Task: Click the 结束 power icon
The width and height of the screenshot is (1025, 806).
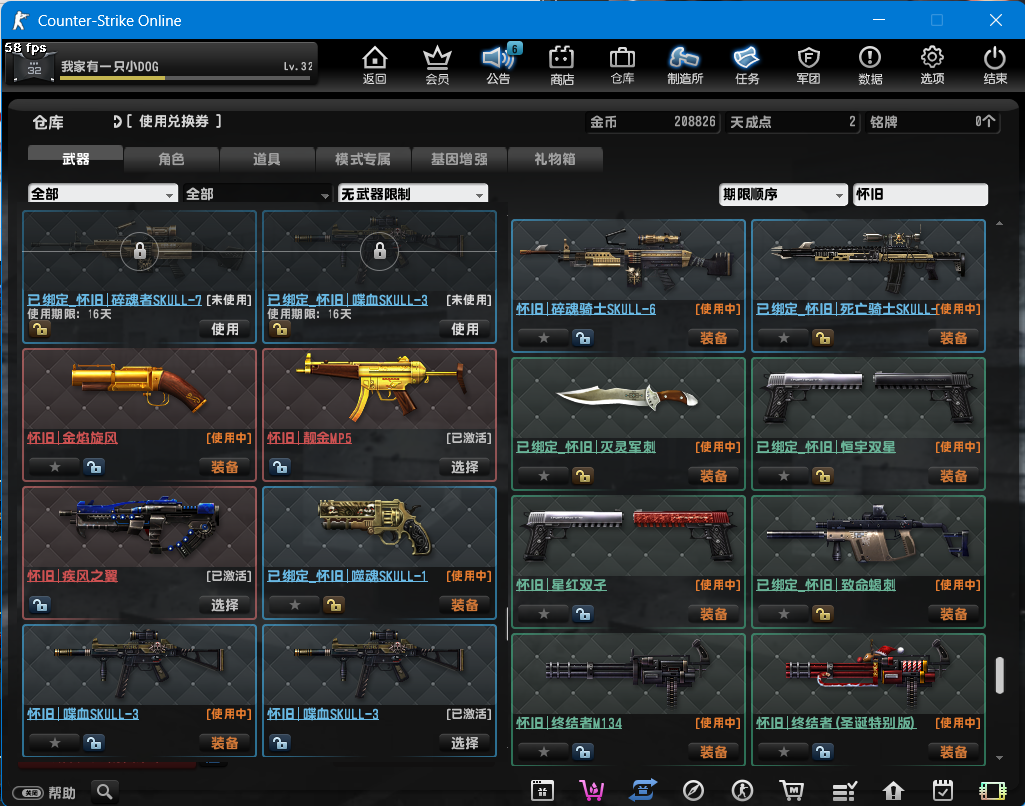Action: [995, 65]
